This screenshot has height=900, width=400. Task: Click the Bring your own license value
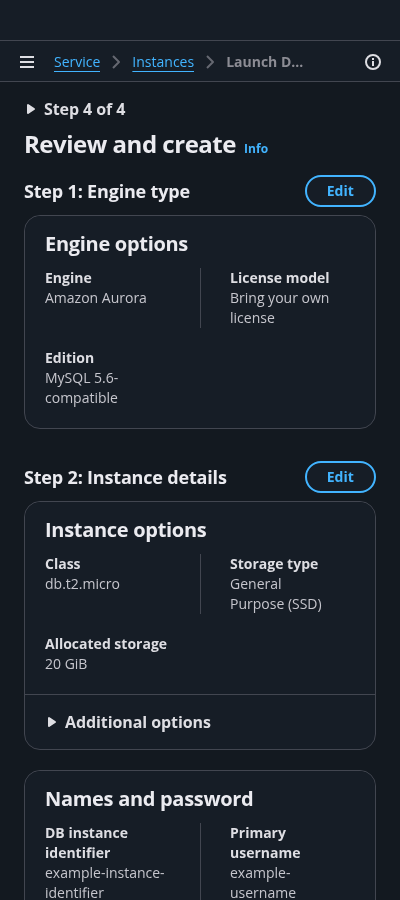279,308
